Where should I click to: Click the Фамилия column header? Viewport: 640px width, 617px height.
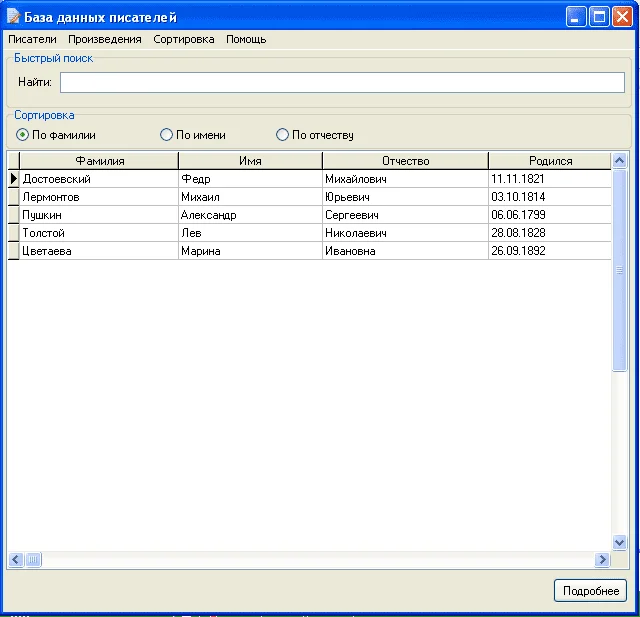pyautogui.click(x=100, y=161)
